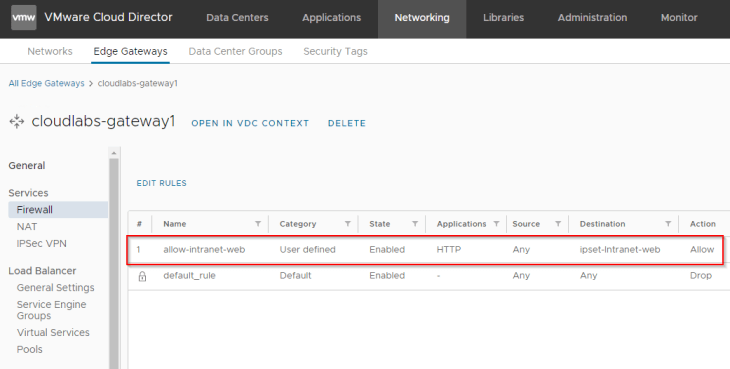Viewport: 730px width, 369px height.
Task: Click the gateway arrows icon beside cloudlabs-gateway1
Action: click(x=17, y=122)
